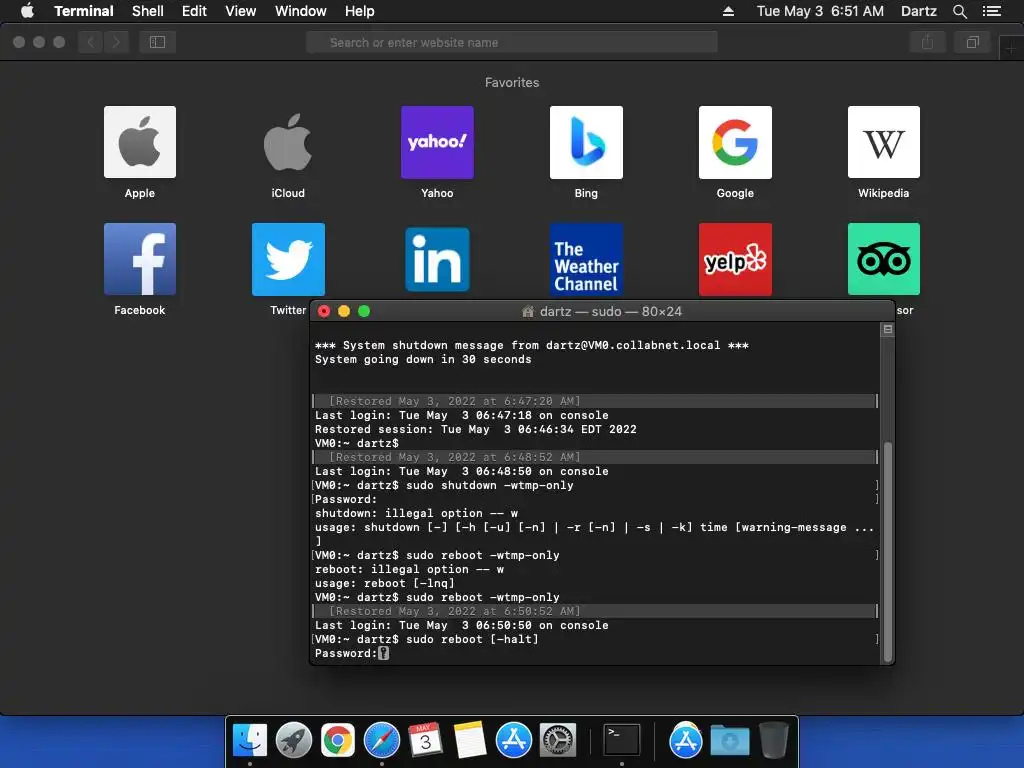Open the Facebook favorite tile

point(140,259)
